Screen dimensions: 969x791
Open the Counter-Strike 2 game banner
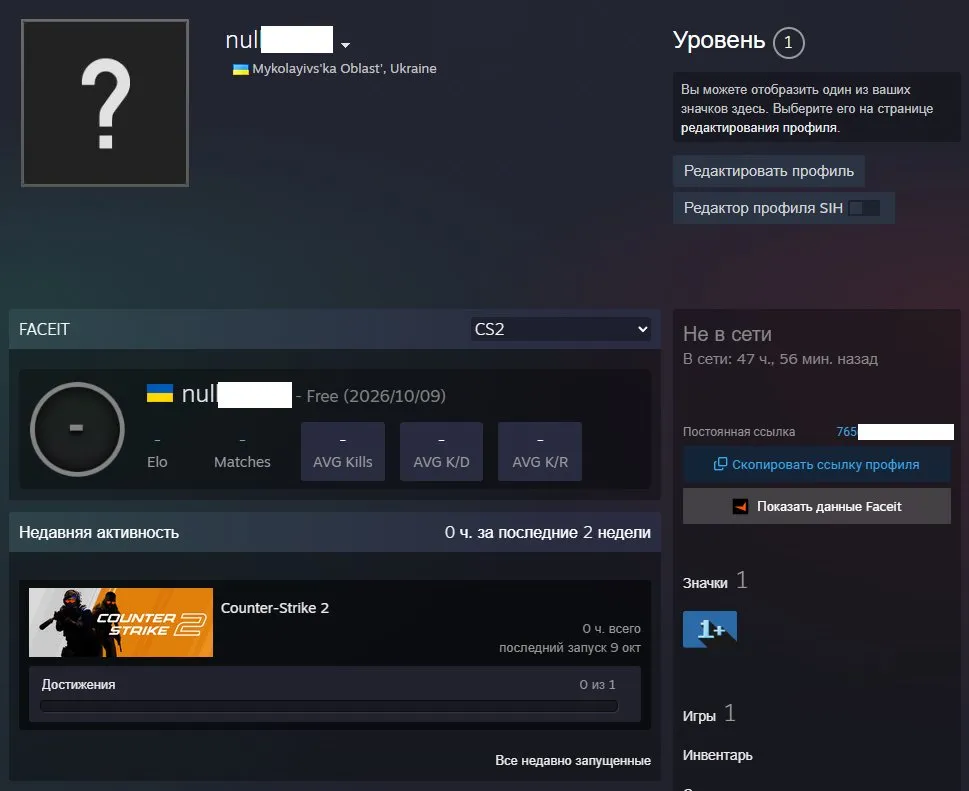tap(121, 622)
